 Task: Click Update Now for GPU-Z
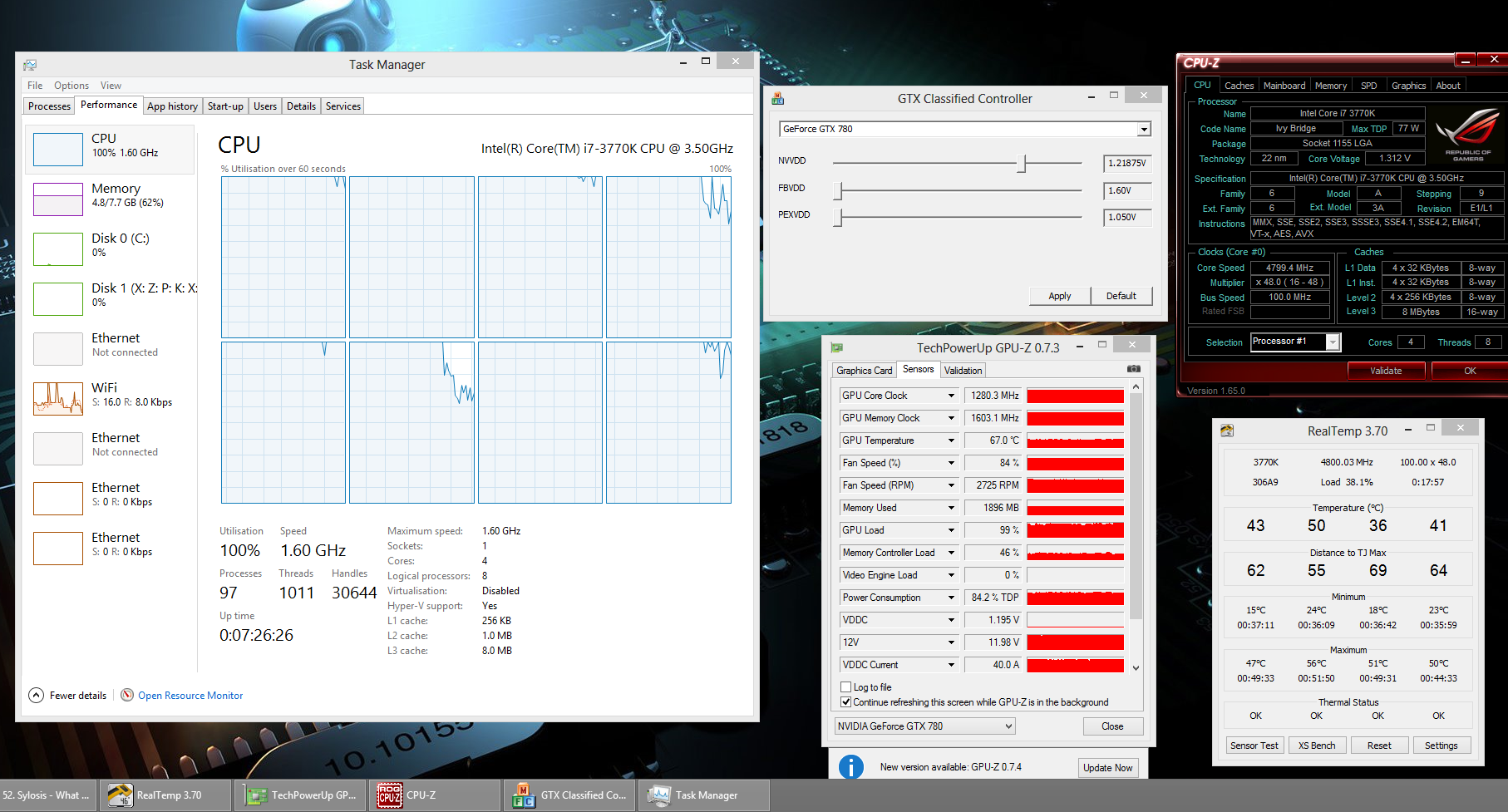coord(1107,768)
